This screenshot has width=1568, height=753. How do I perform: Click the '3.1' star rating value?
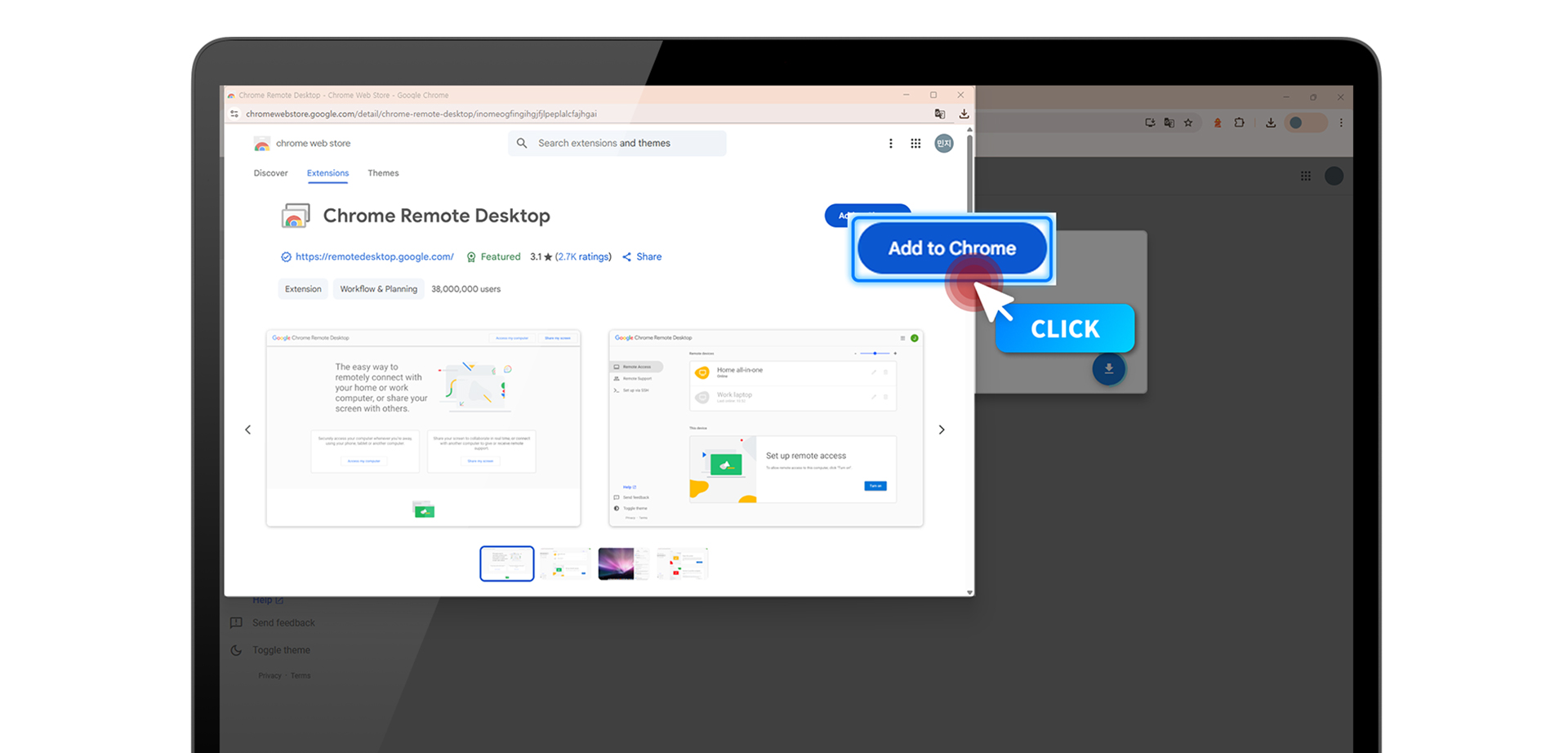point(536,256)
